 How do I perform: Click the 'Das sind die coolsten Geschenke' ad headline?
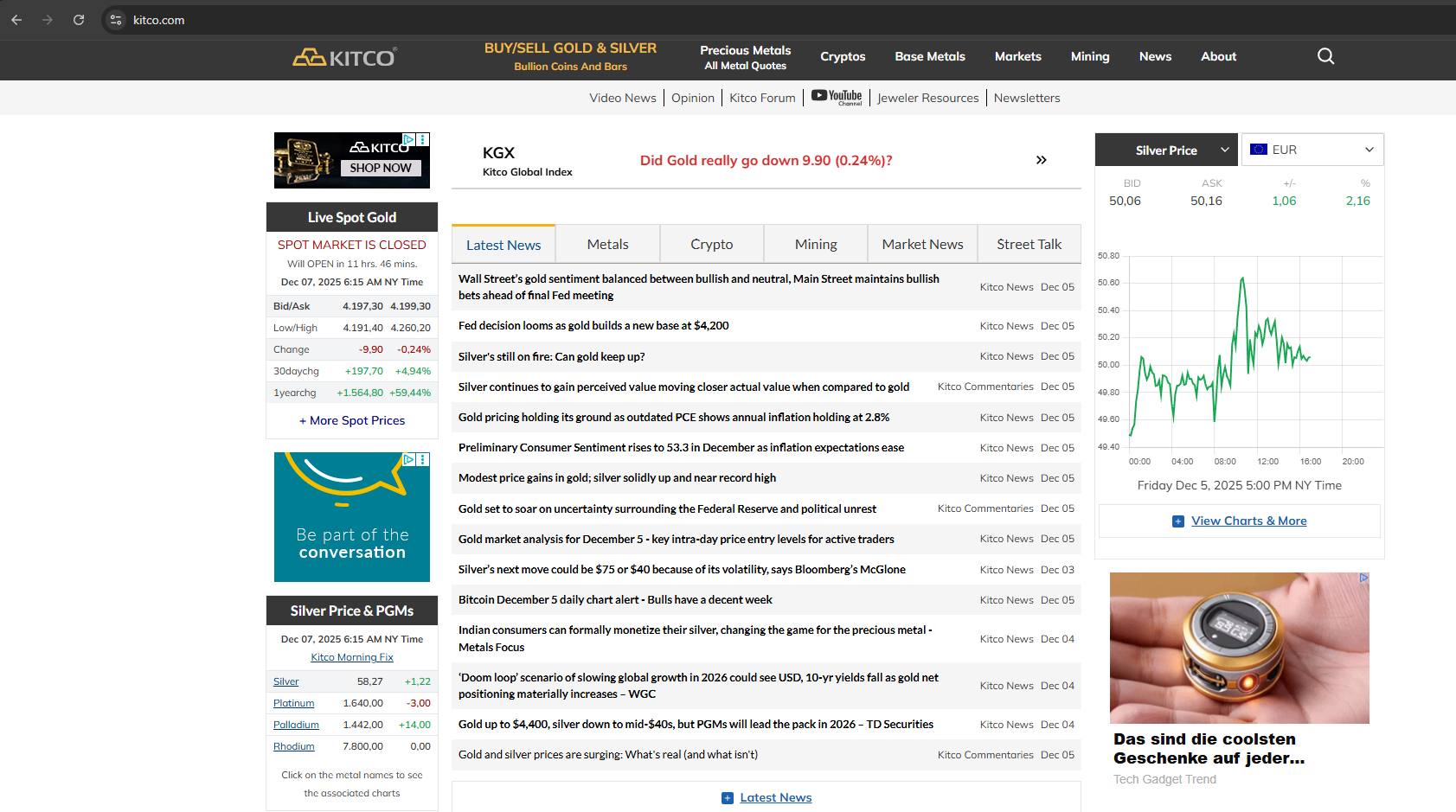point(1209,749)
